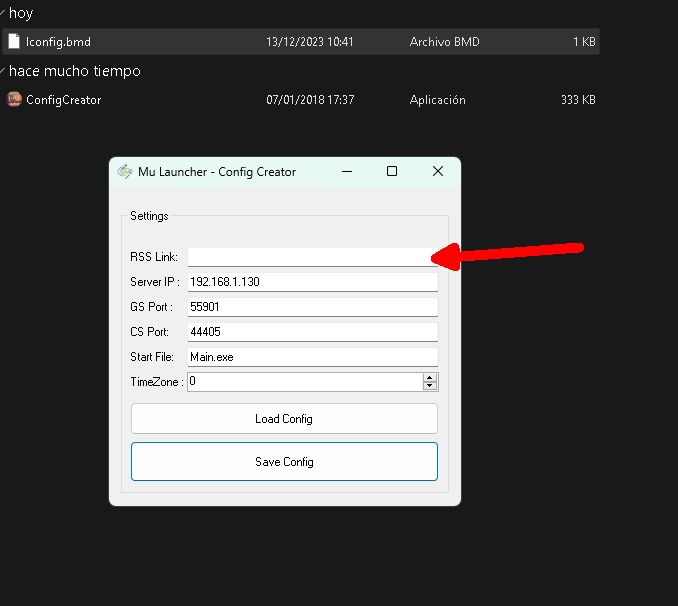This screenshot has height=606, width=678.
Task: Select the lconfig.bmd file name
Action: 58,42
